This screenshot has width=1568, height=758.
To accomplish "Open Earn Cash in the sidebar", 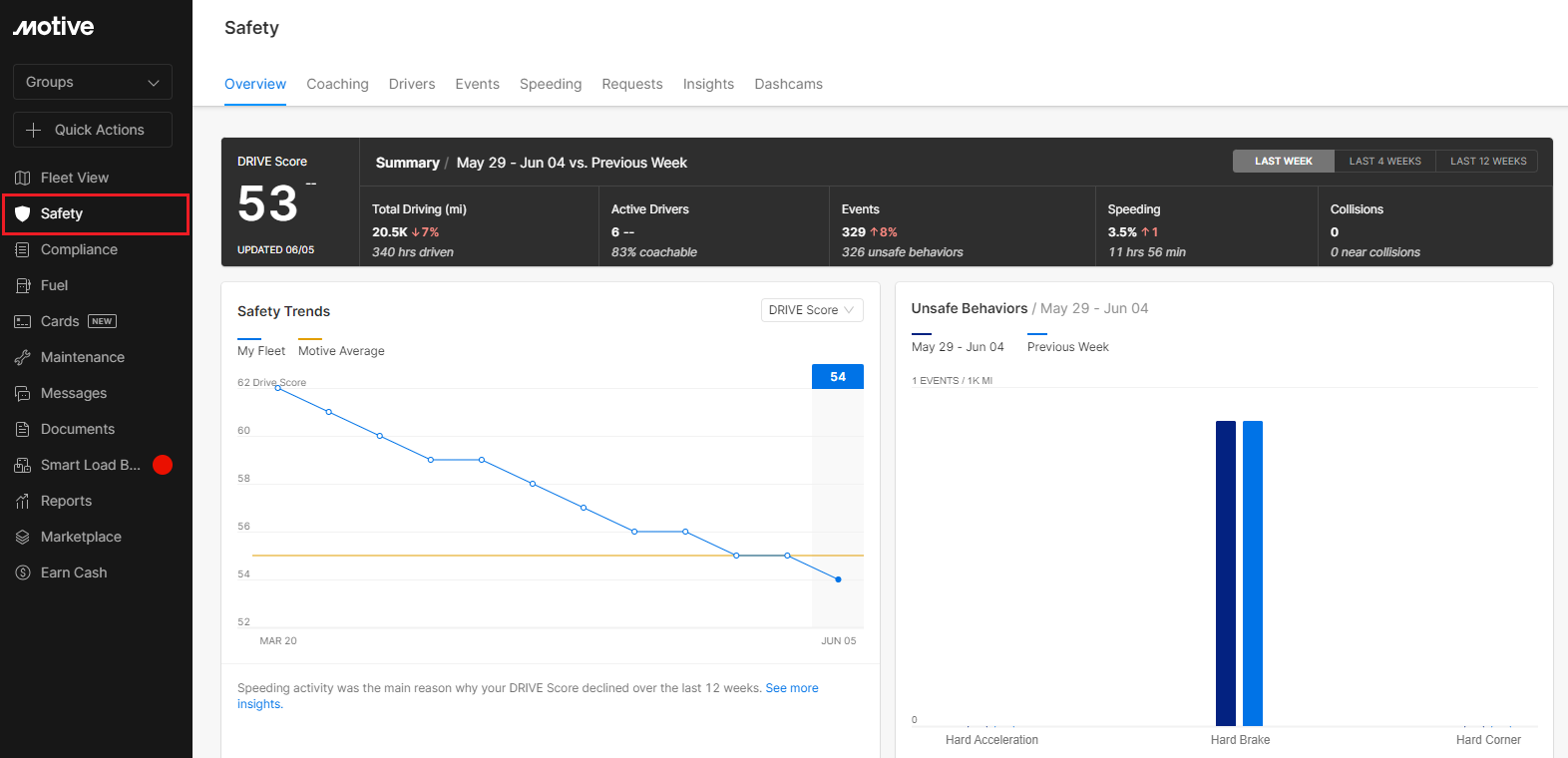I will tap(74, 572).
